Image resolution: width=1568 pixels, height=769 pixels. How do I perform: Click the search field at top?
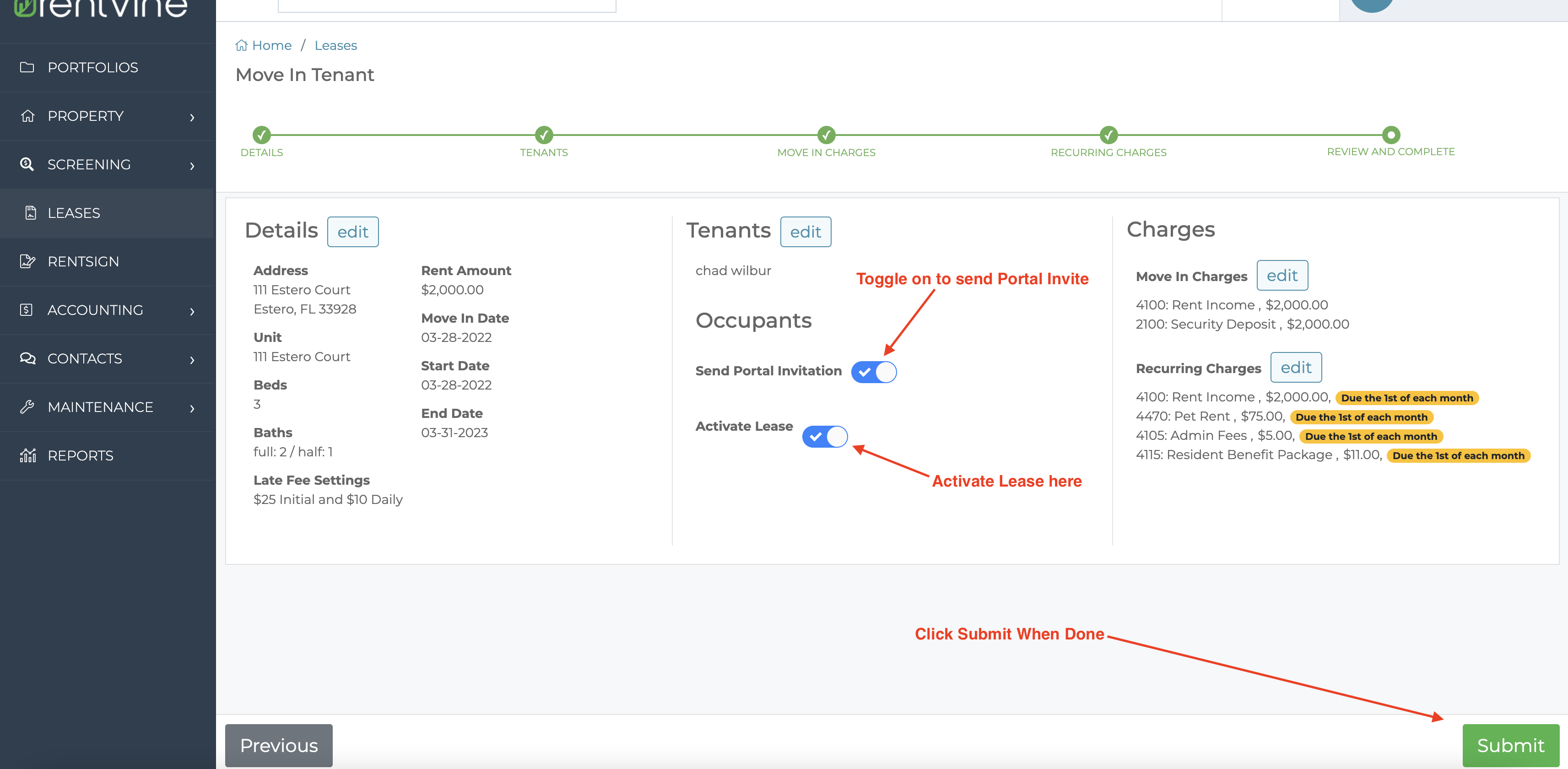coord(447,5)
